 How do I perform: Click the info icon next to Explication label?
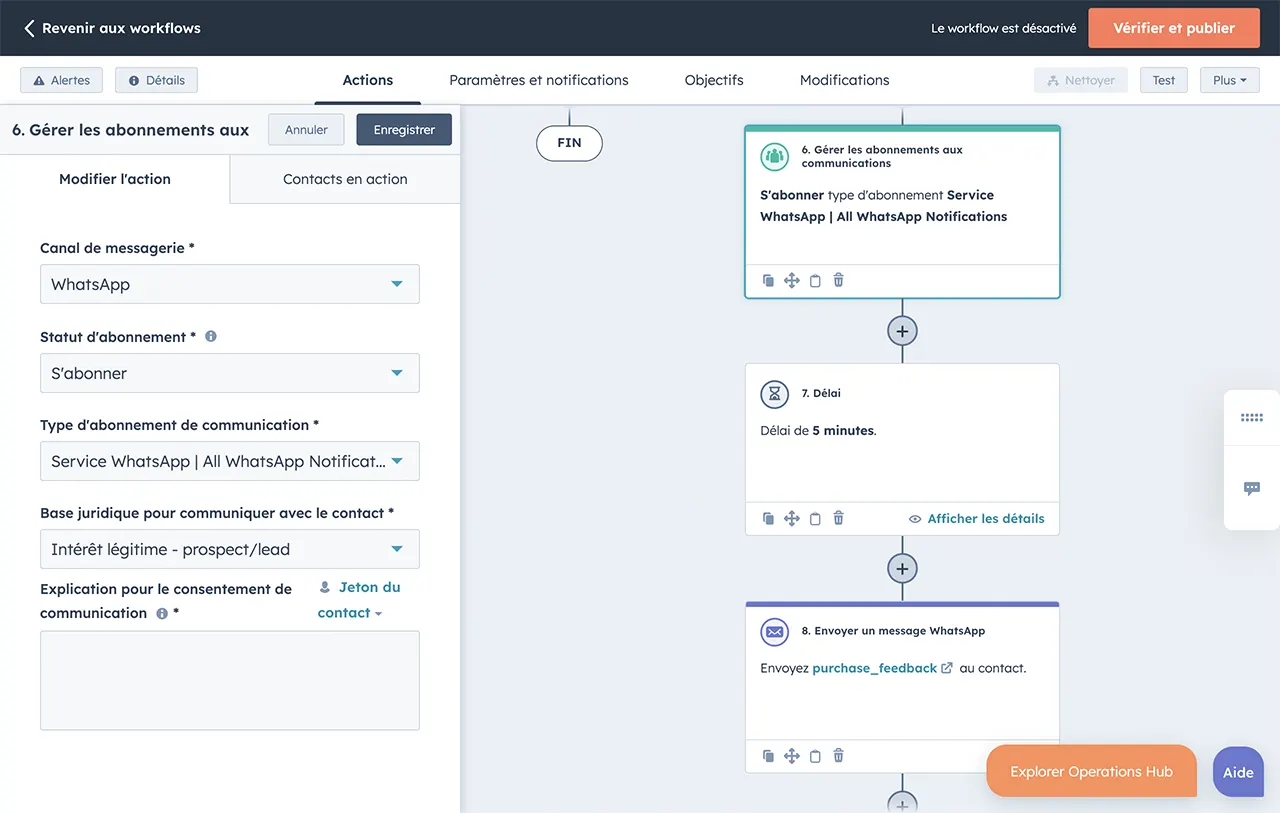pos(162,614)
